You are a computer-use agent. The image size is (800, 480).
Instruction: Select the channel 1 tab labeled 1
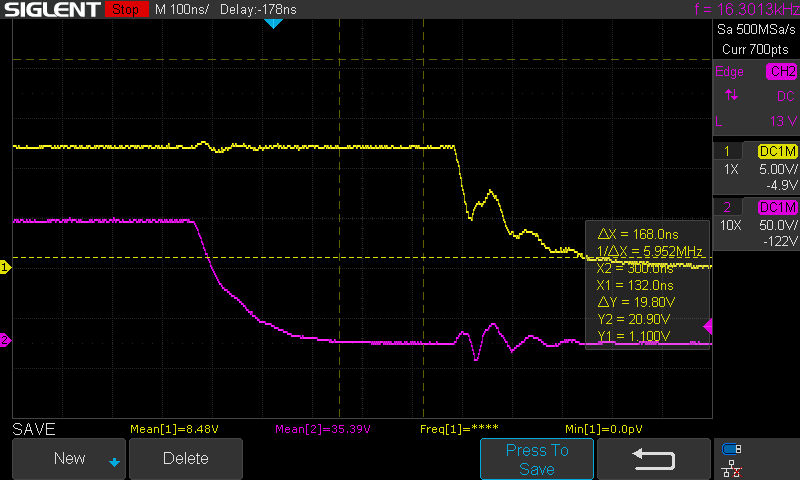[726, 151]
